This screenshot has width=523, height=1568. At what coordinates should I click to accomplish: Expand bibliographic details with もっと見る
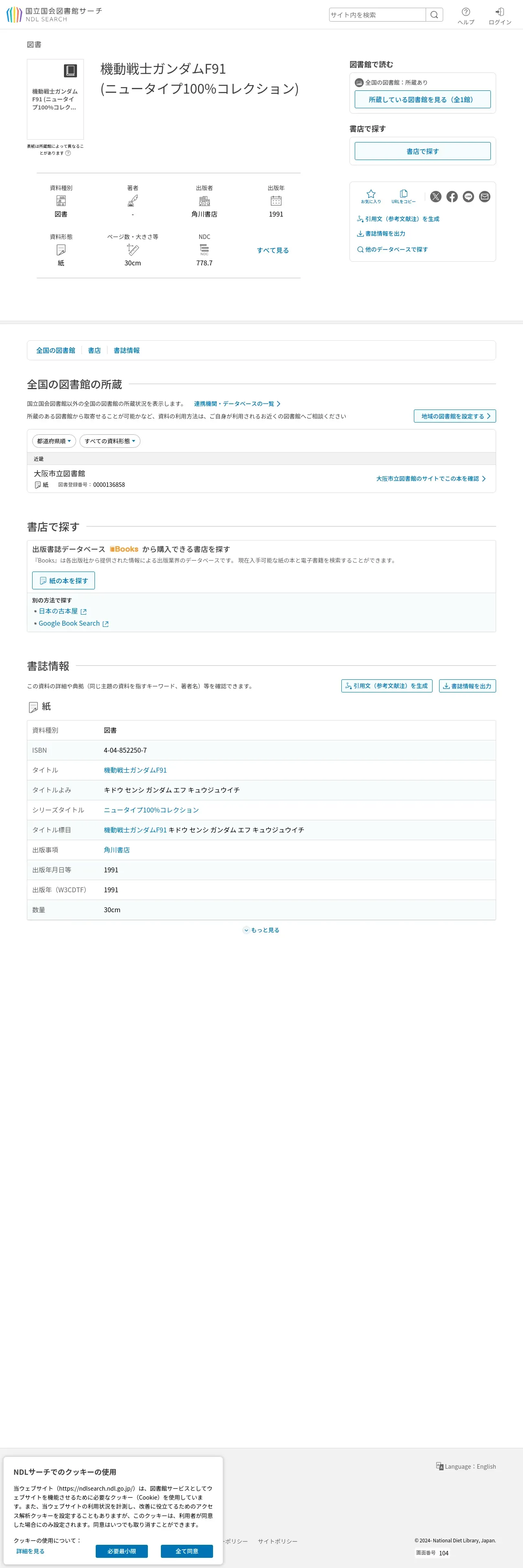261,930
